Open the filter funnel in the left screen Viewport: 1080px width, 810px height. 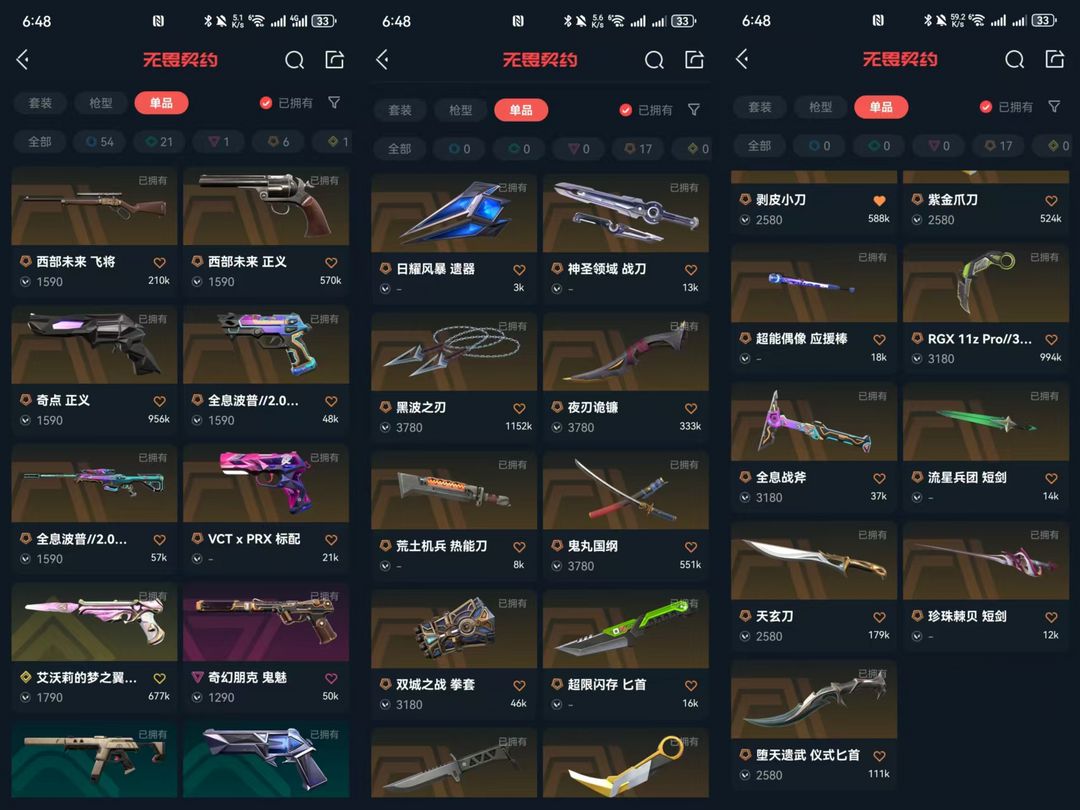[x=334, y=103]
